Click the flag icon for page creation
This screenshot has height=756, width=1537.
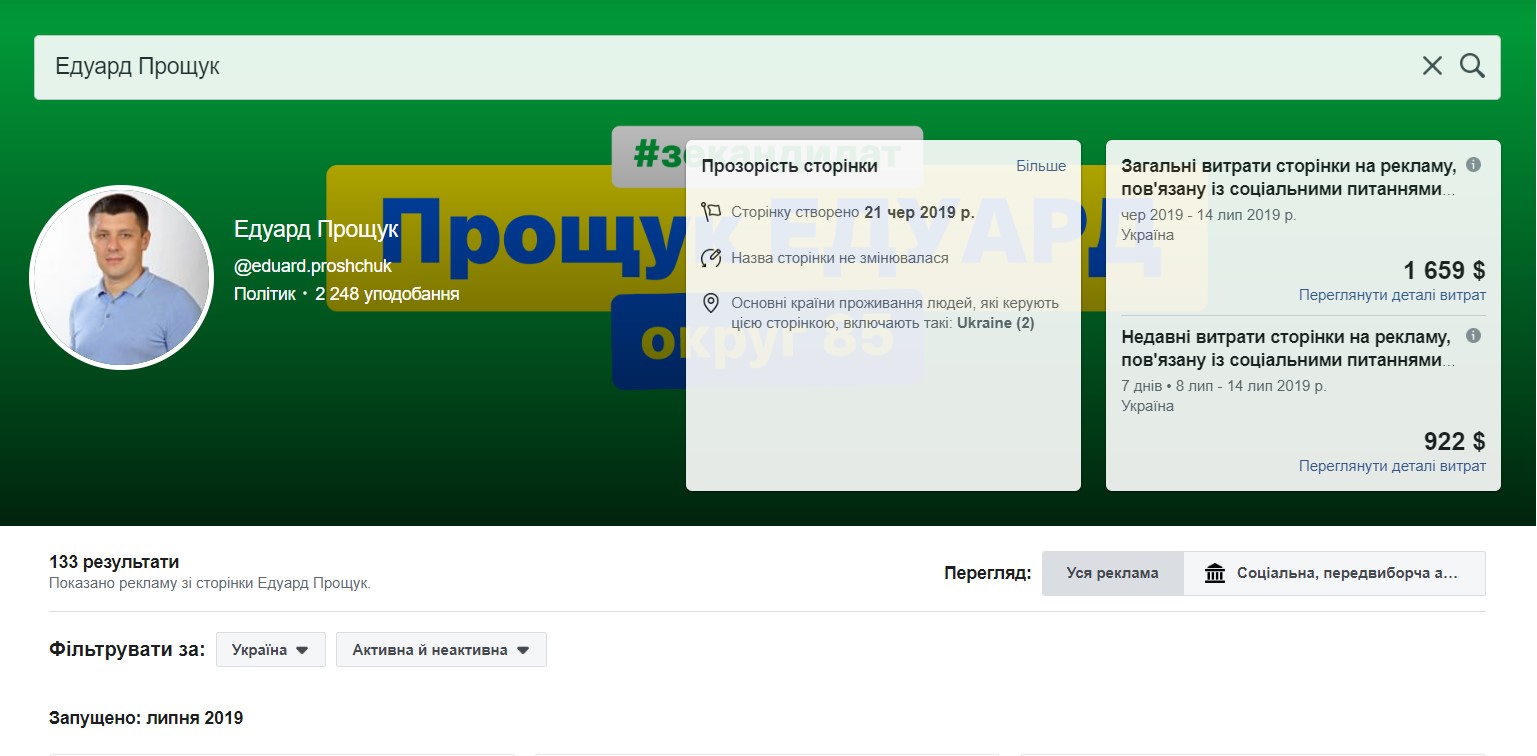[x=711, y=212]
